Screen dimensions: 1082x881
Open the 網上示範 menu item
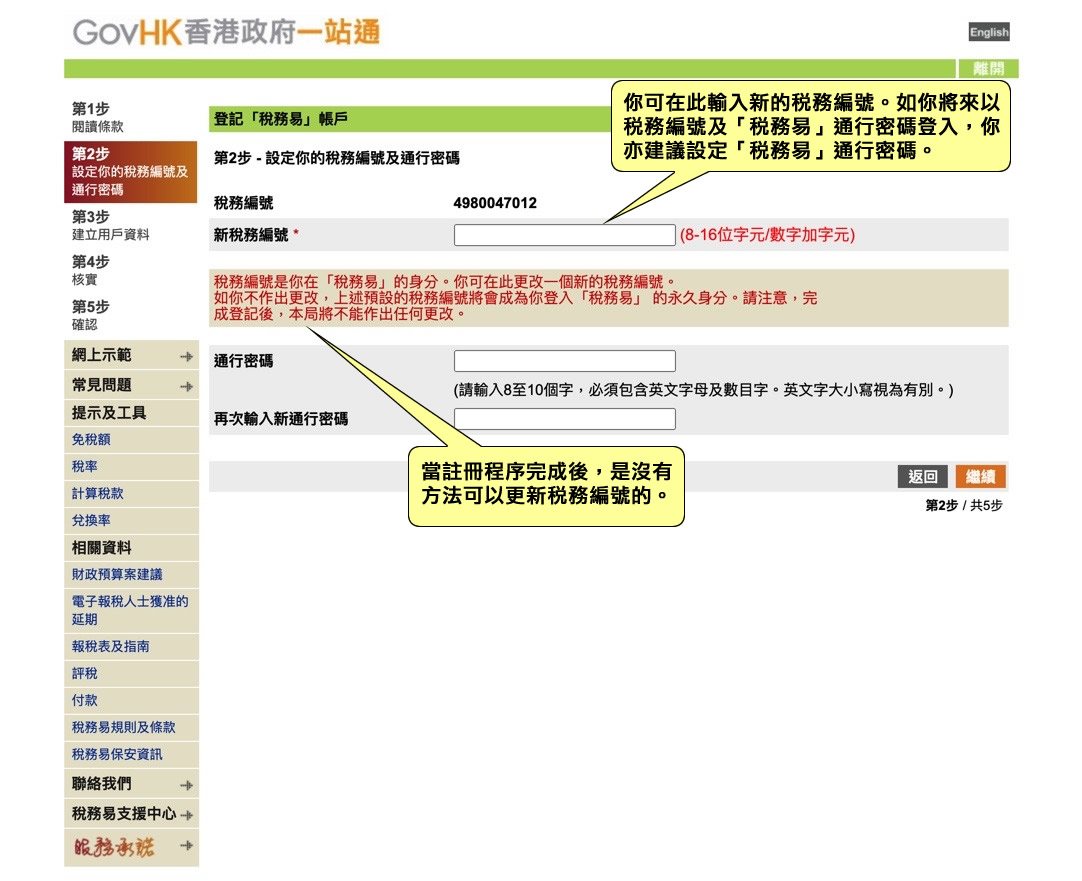point(131,355)
